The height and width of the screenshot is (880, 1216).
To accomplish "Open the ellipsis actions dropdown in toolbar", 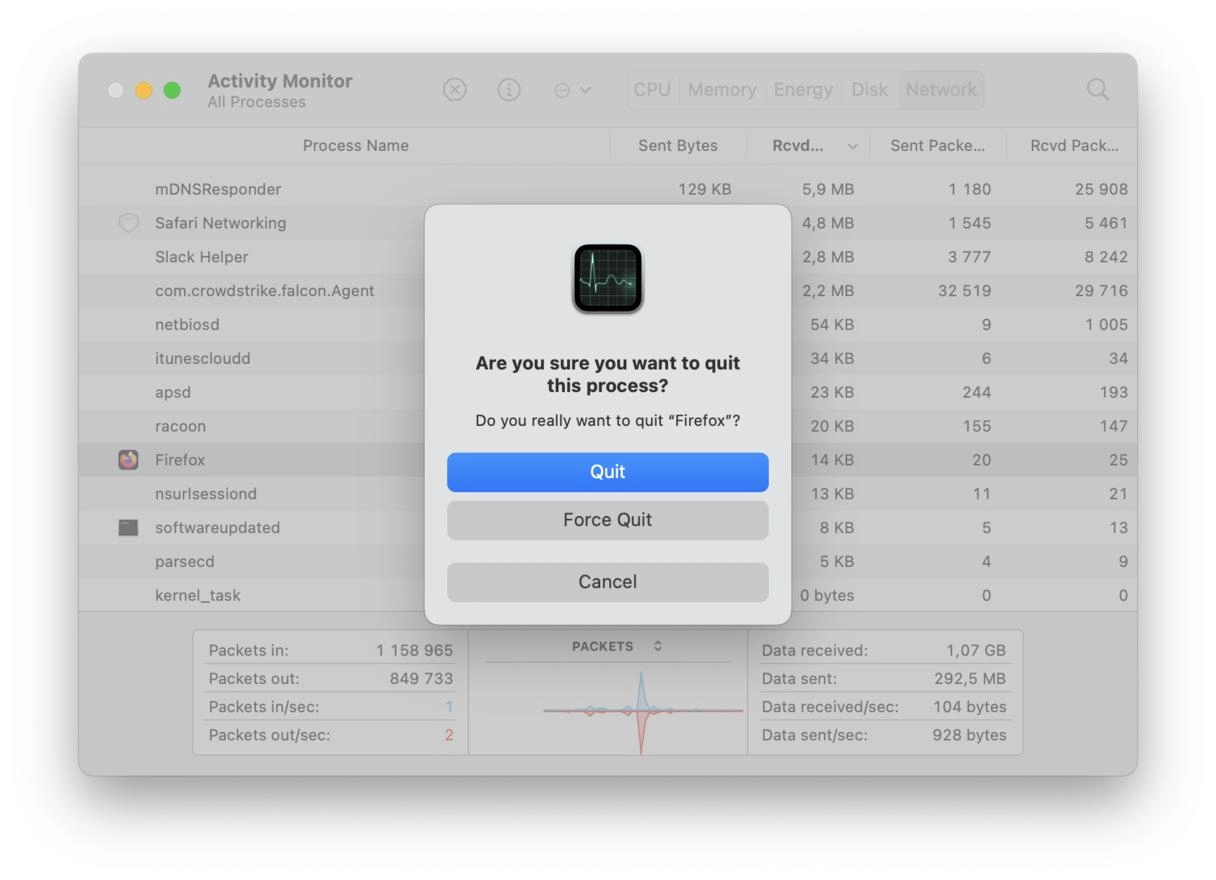I will click(x=572, y=90).
